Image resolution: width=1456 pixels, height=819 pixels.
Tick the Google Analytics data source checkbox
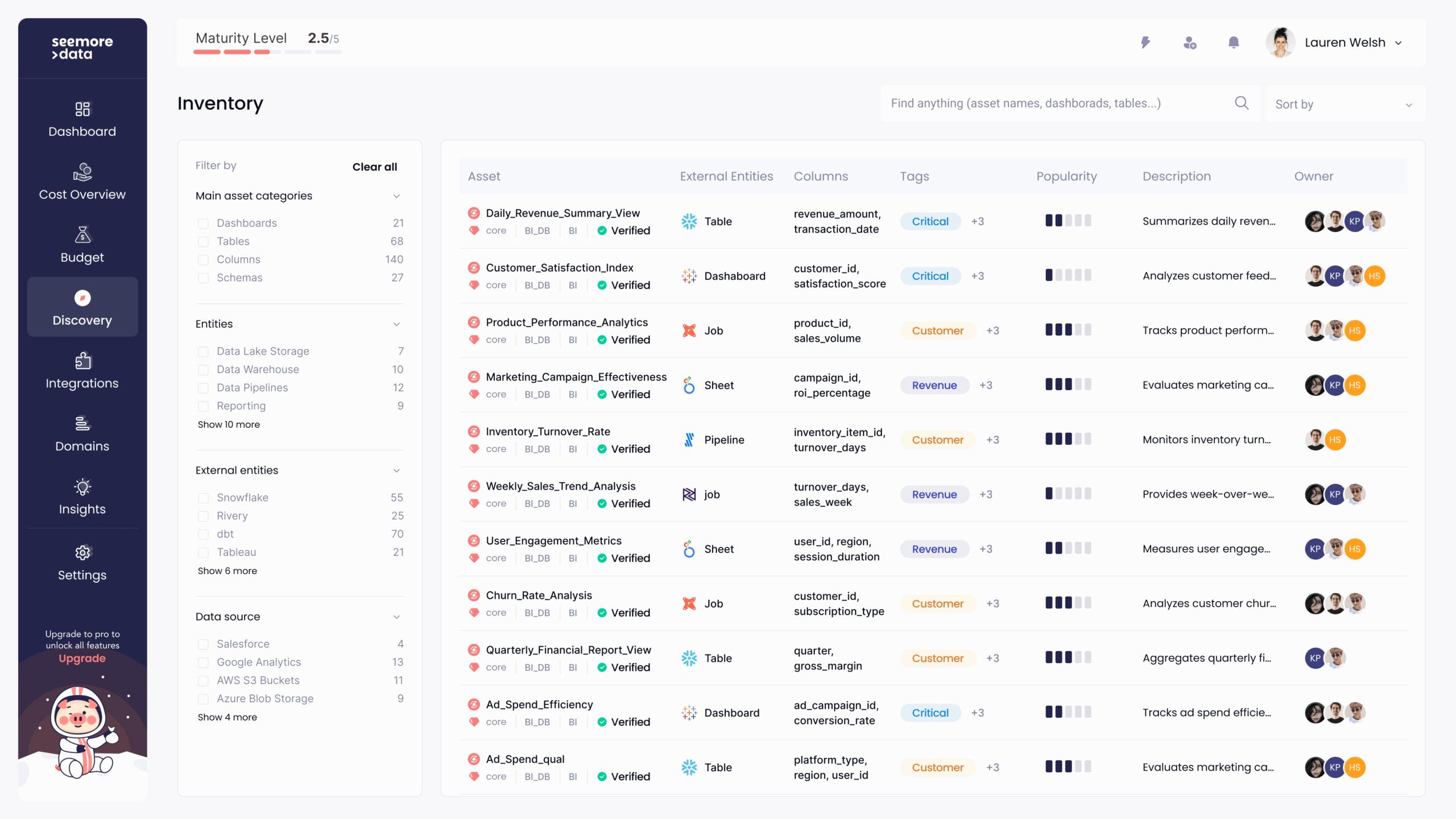pyautogui.click(x=203, y=663)
